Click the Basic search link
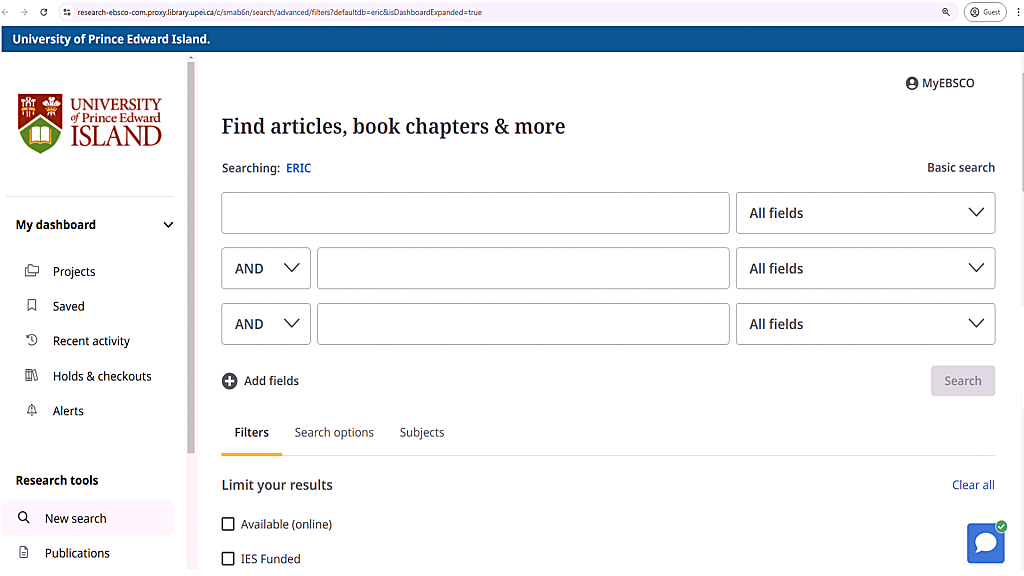This screenshot has height=576, width=1024. tap(960, 168)
